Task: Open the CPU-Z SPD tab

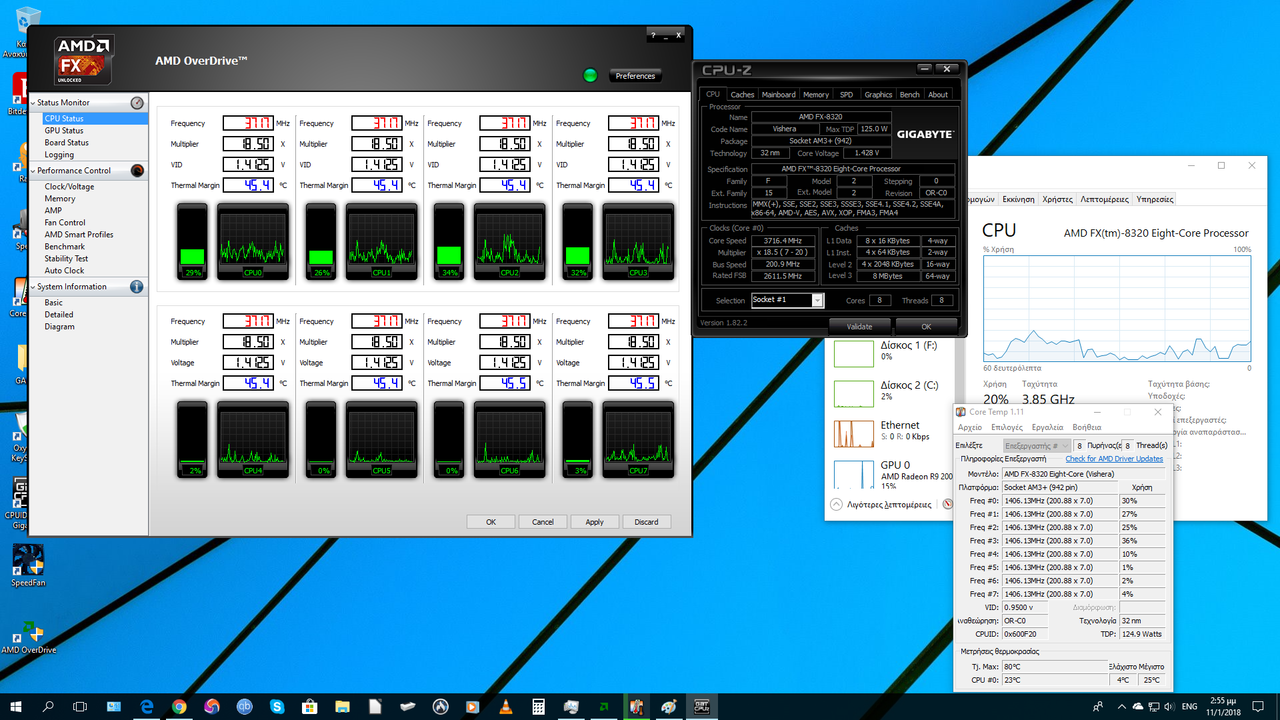Action: point(846,95)
